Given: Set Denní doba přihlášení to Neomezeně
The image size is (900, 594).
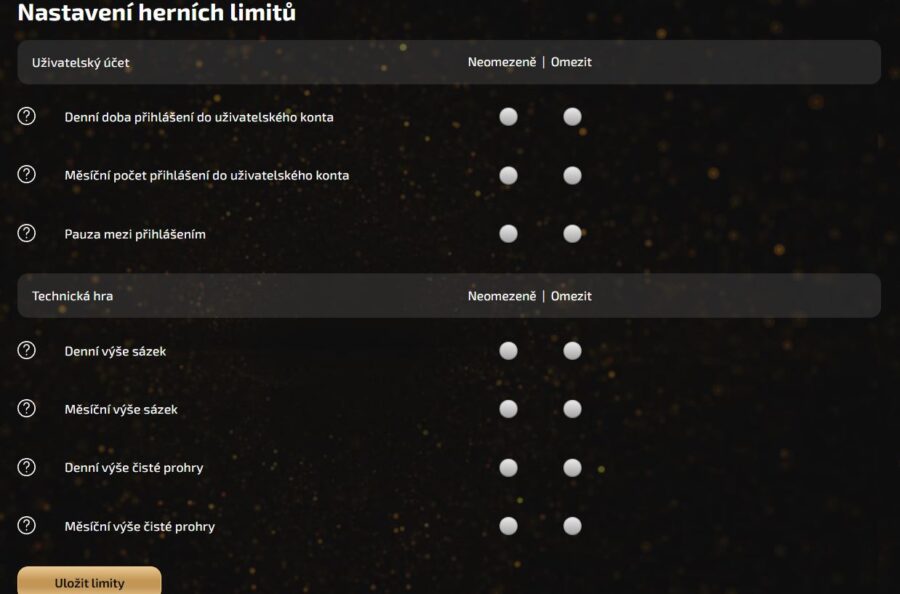Looking at the screenshot, I should point(508,117).
